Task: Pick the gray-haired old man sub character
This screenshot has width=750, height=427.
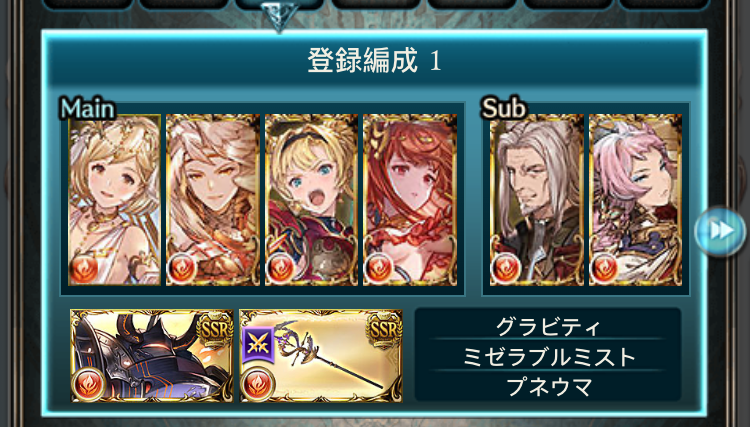Action: point(537,200)
